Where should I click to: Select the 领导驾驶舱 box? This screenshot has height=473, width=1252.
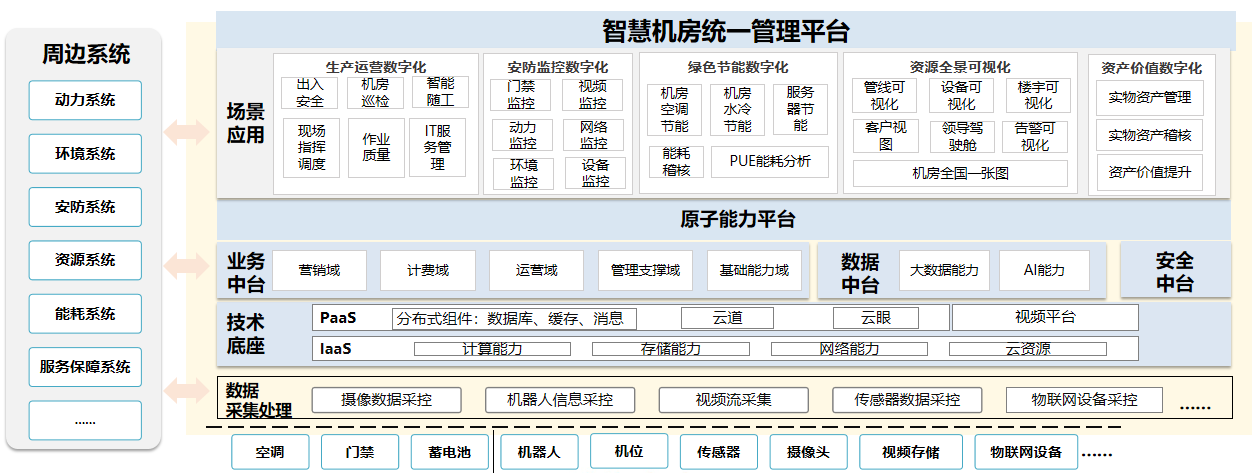961,136
